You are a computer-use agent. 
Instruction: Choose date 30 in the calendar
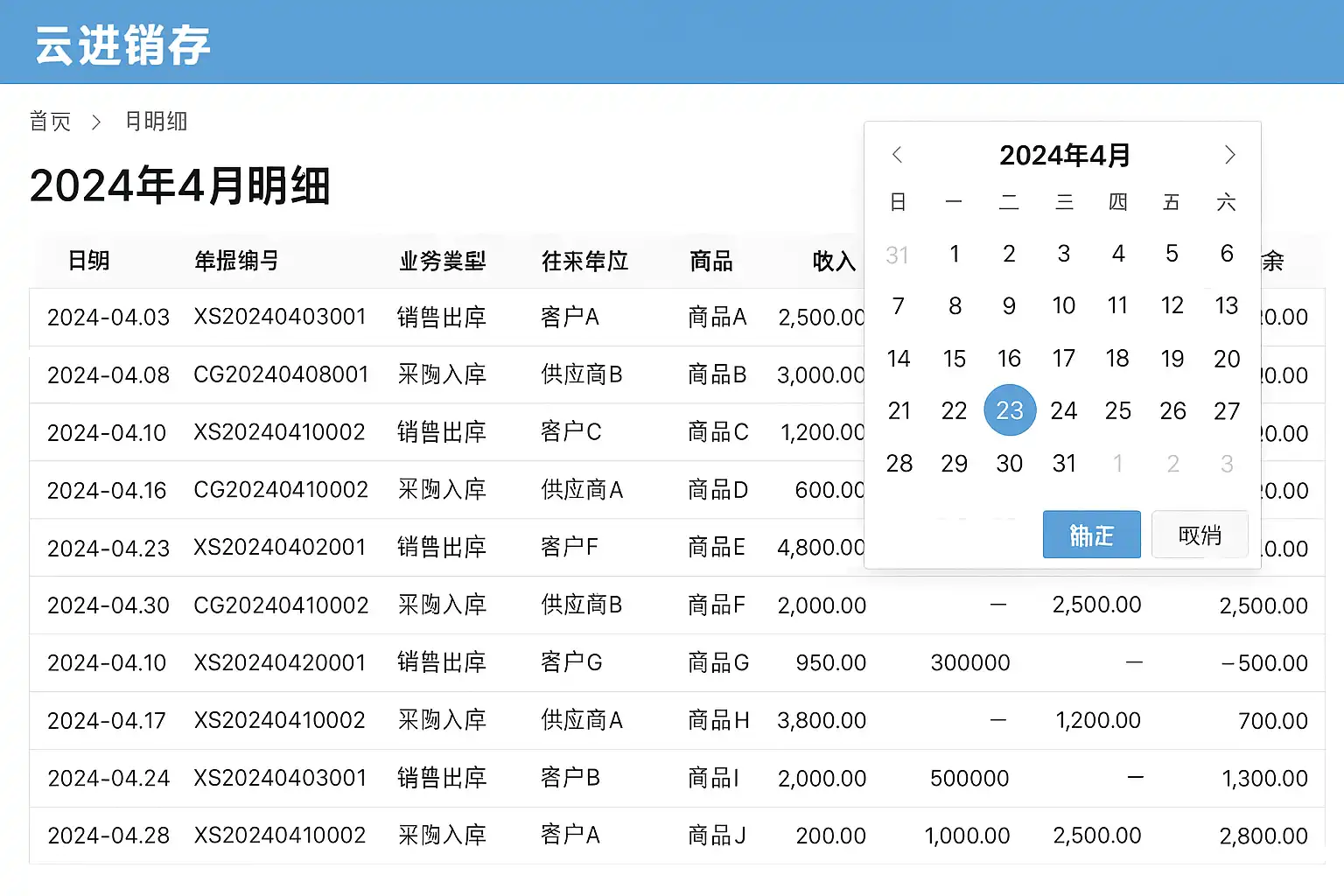point(1009,464)
